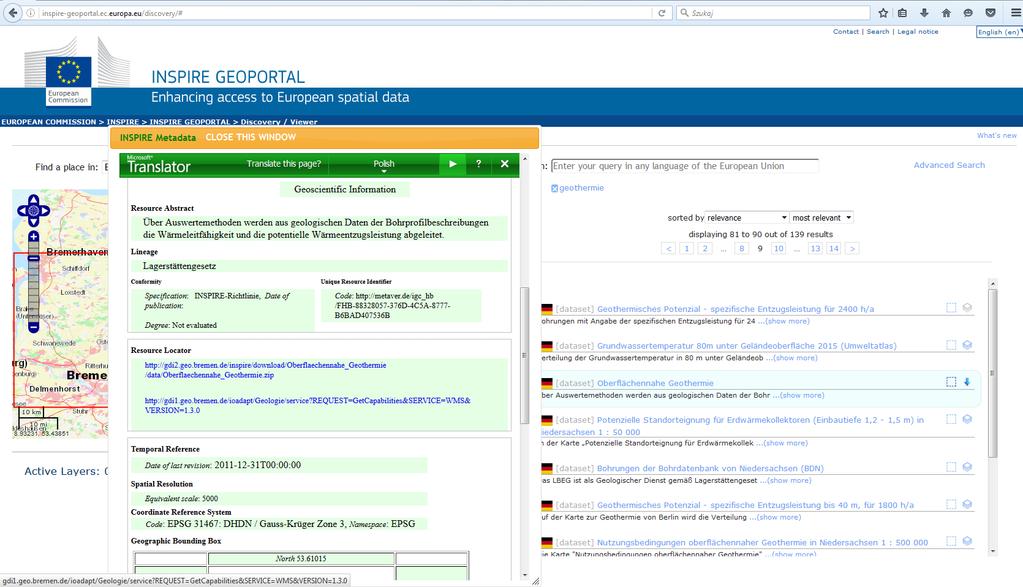1023x587 pixels.
Task: Go to previous results page arrow
Action: point(668,248)
